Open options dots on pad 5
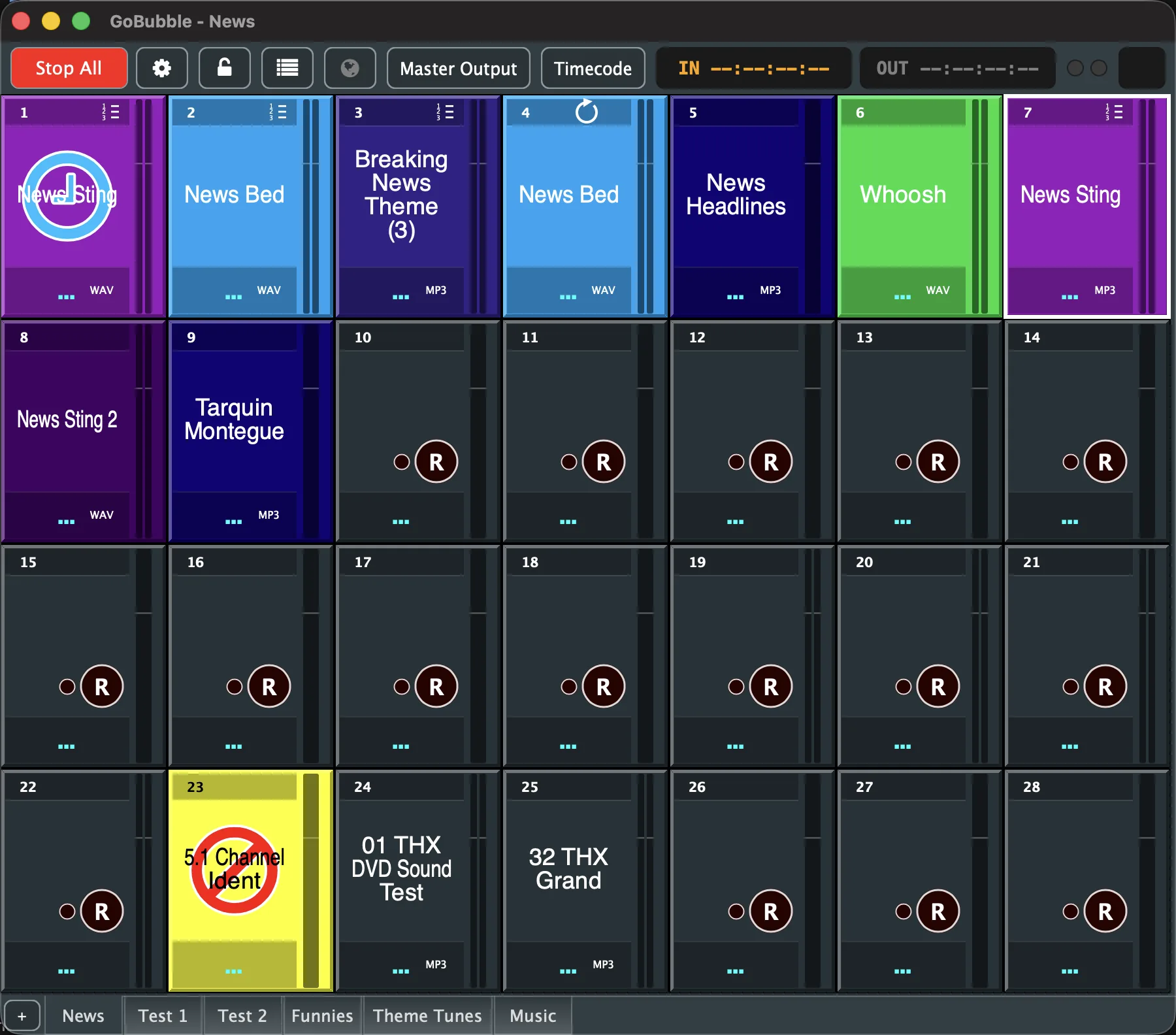The image size is (1176, 1035). click(x=735, y=297)
